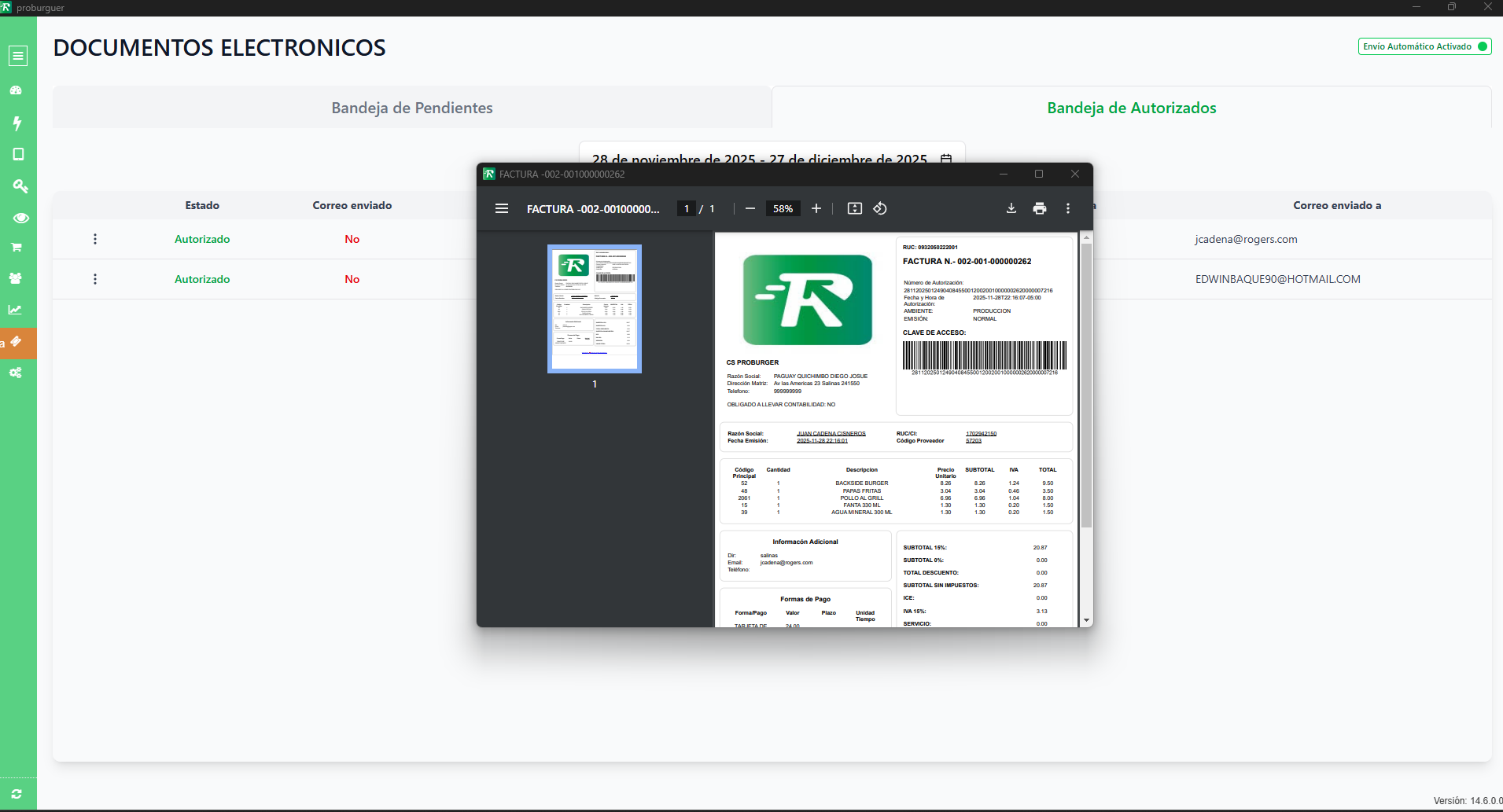Toggle the PDF viewer sidebar menu
The height and width of the screenshot is (812, 1503).
click(502, 208)
